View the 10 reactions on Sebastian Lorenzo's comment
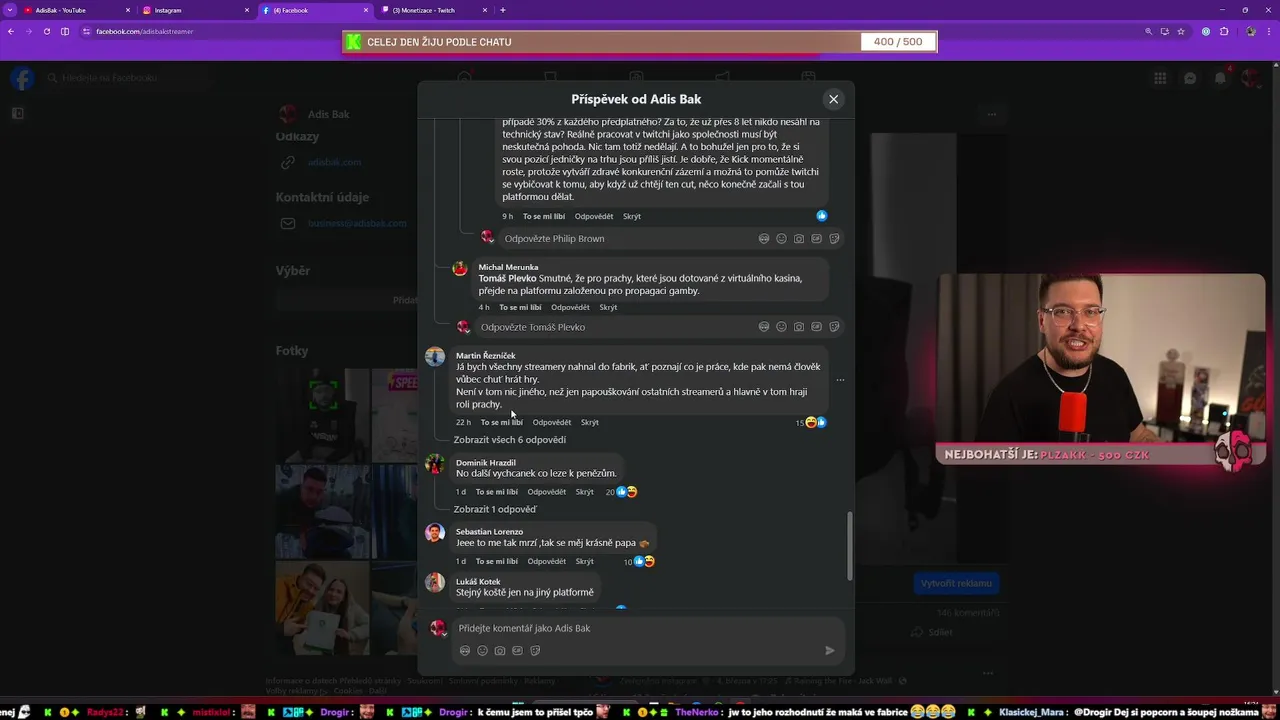This screenshot has height=720, width=1280. point(639,562)
